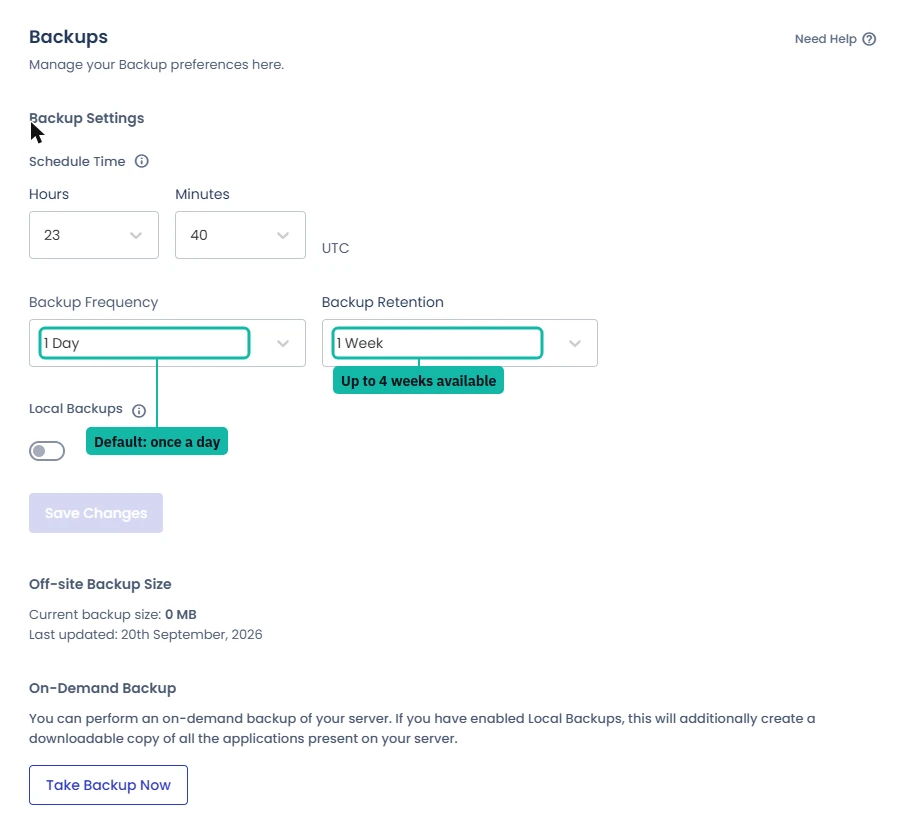Click the Current backup size 0 MB text
The width and height of the screenshot is (918, 830).
113,615
